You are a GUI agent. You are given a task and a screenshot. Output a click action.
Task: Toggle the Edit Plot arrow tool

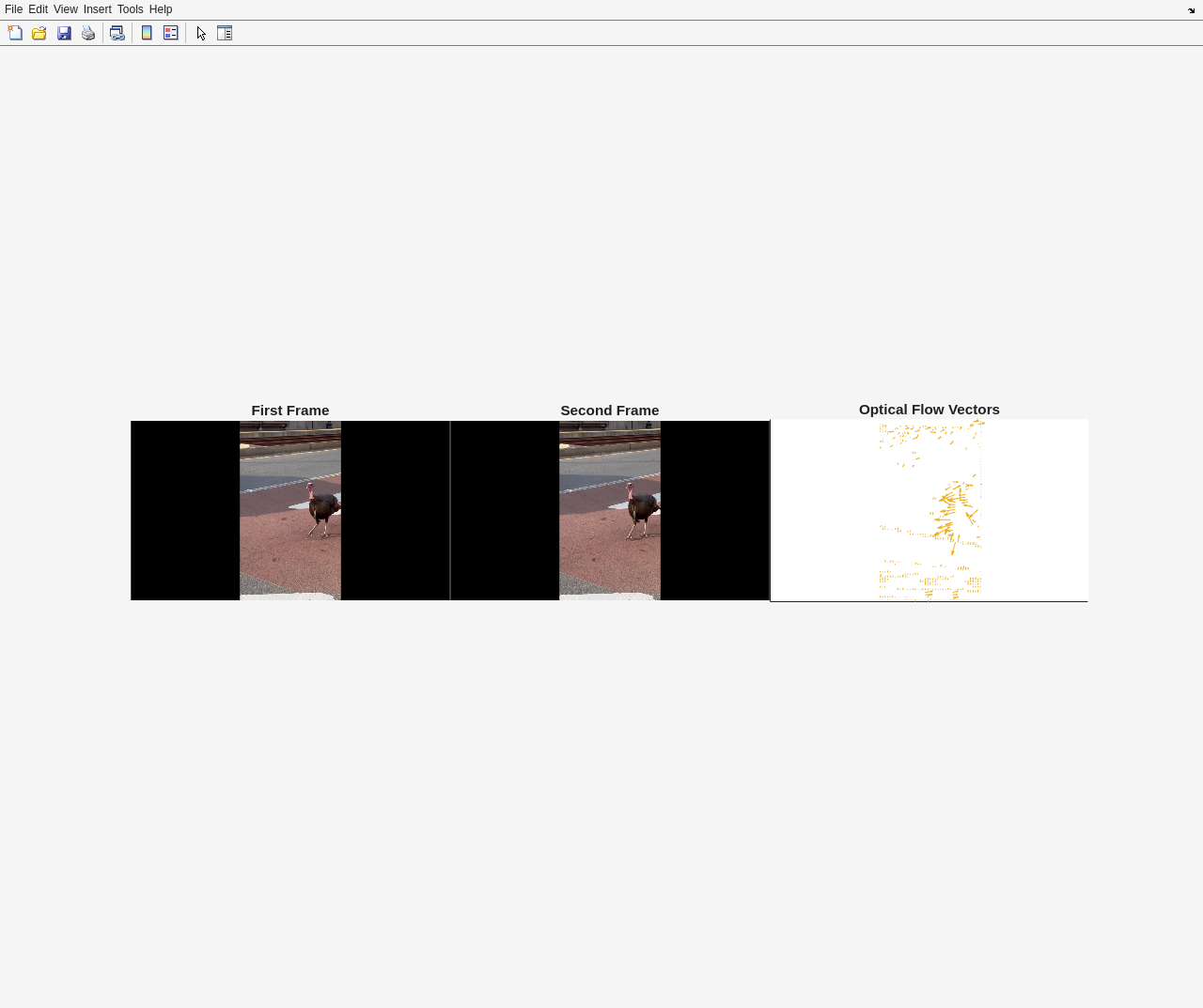[x=201, y=33]
